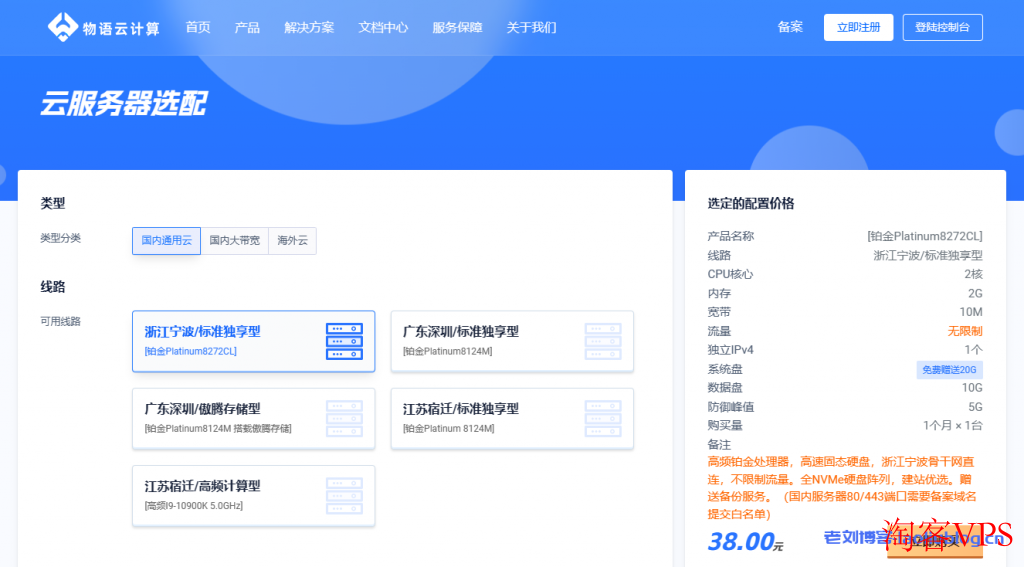Click [高频I9-10900K 5.0GHz] subtitle
Screen dimensions: 1024x567
coord(193,506)
